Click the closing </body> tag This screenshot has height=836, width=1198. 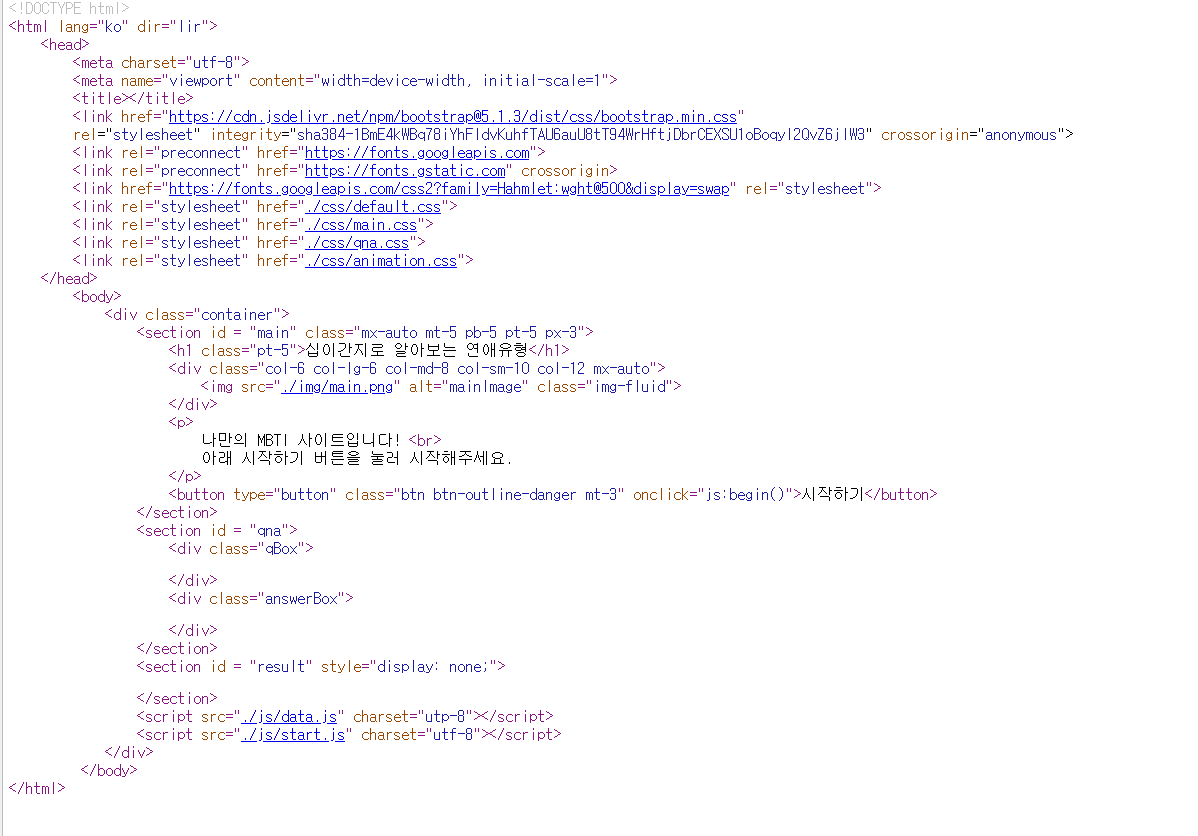109,770
